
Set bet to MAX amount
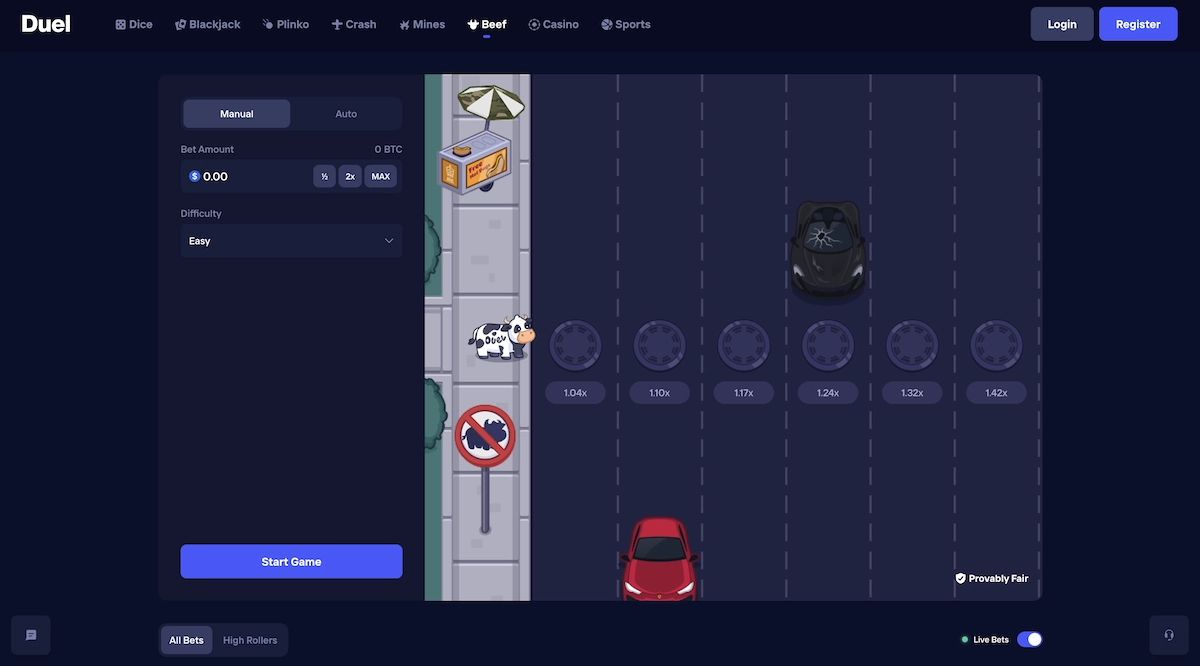pos(380,175)
